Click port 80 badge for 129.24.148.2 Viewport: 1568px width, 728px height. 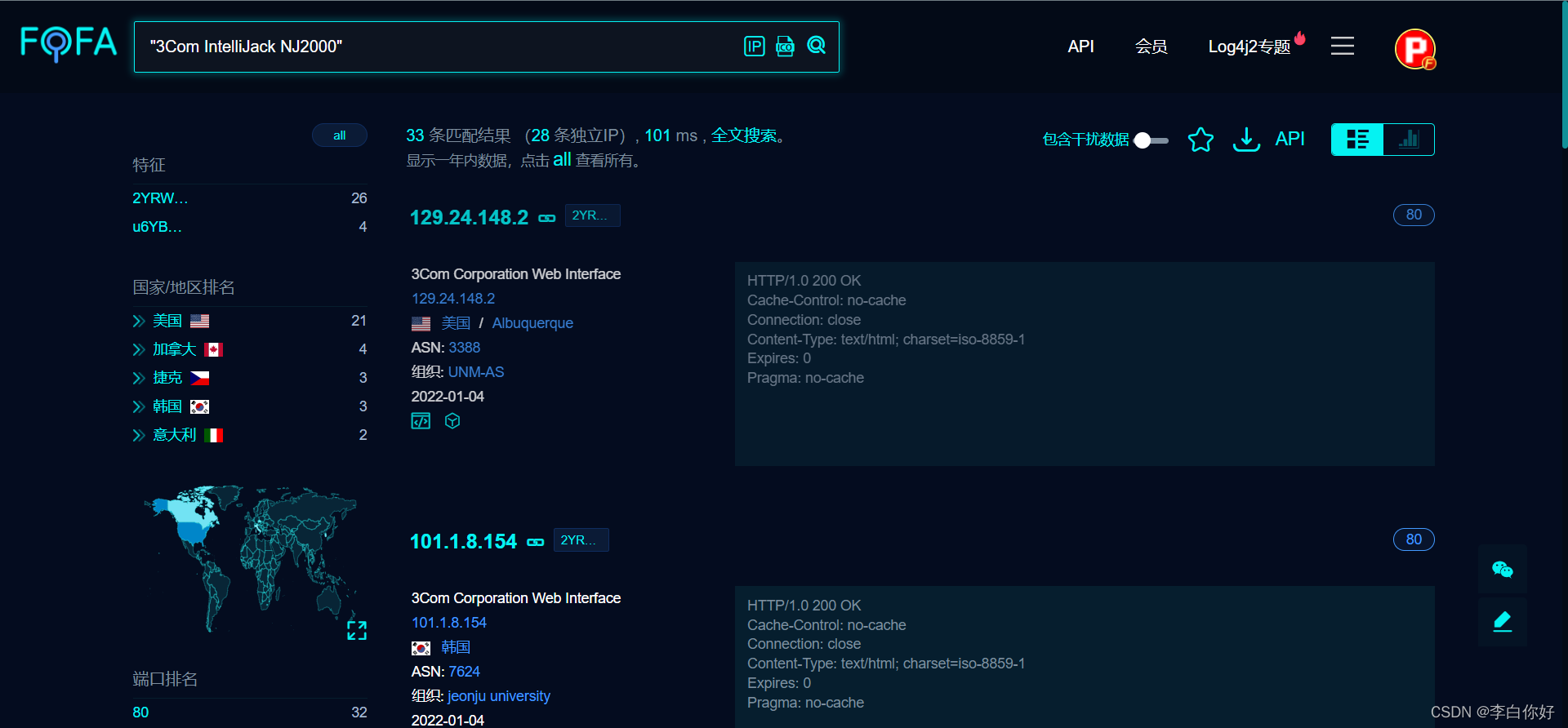(x=1414, y=215)
